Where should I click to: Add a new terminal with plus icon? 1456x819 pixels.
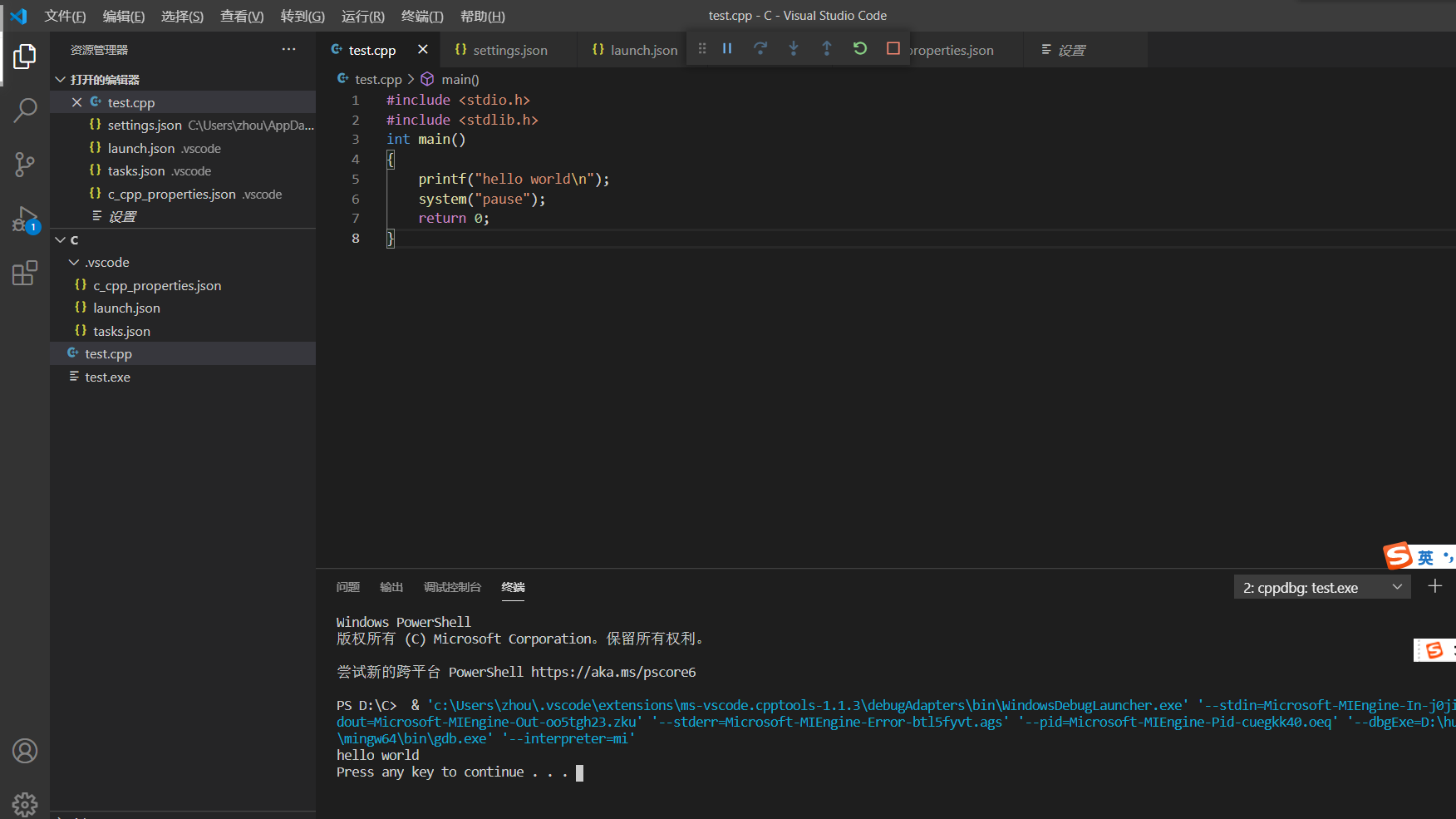click(1435, 587)
